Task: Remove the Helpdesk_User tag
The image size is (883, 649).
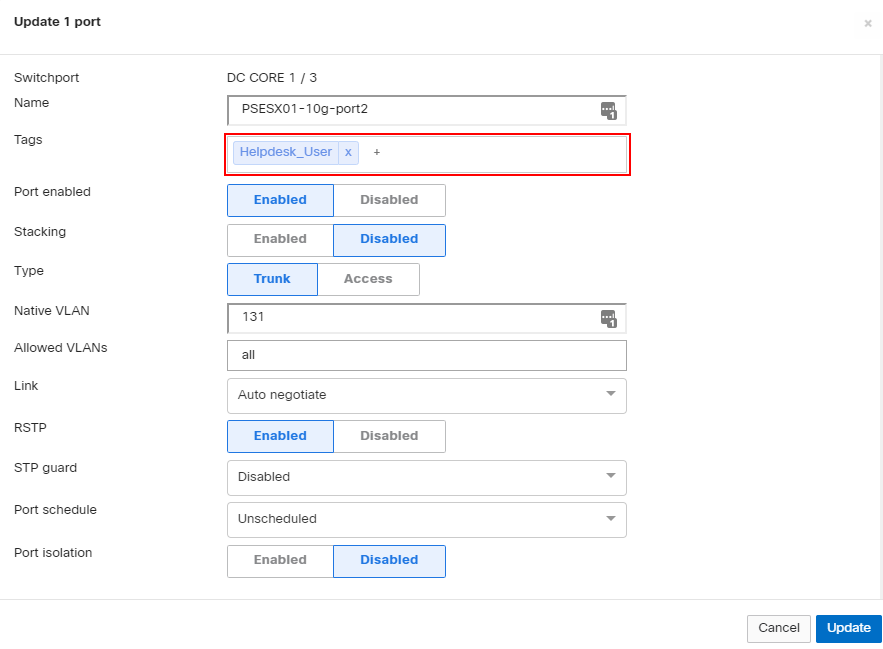Action: (348, 152)
